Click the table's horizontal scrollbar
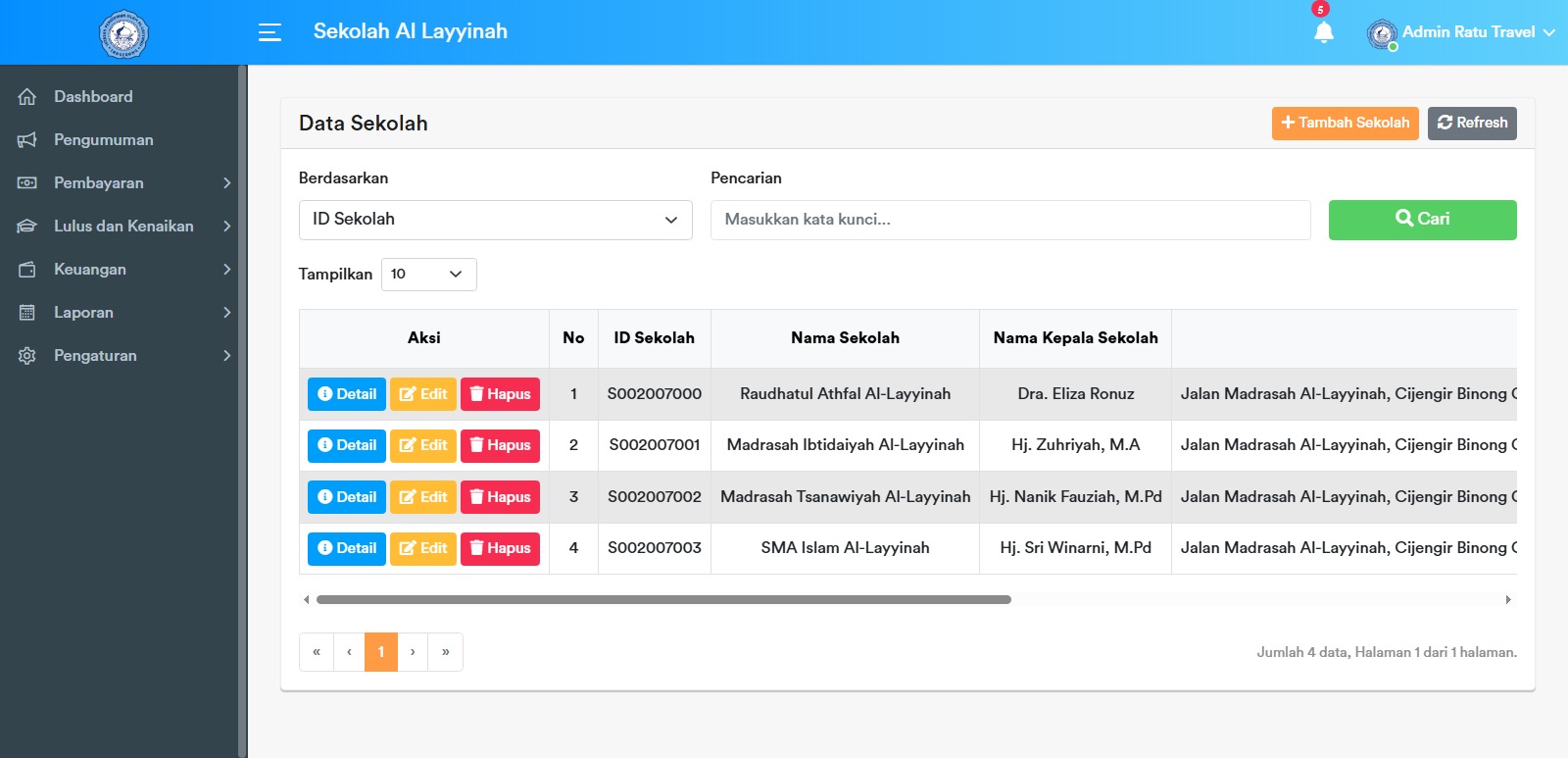The height and width of the screenshot is (758, 1568). [x=663, y=599]
